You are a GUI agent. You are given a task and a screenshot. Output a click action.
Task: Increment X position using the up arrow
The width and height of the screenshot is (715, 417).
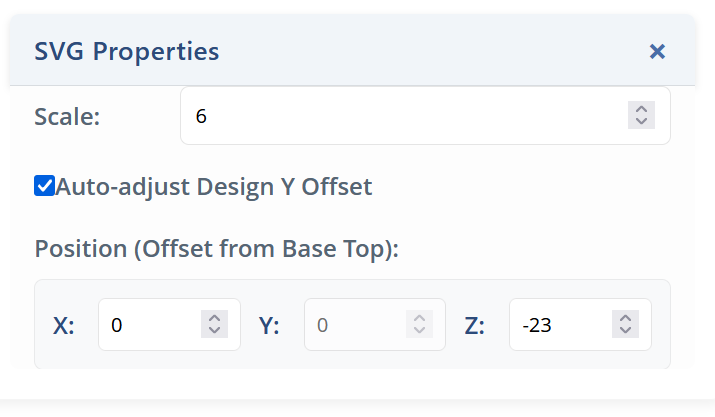pyautogui.click(x=213, y=319)
